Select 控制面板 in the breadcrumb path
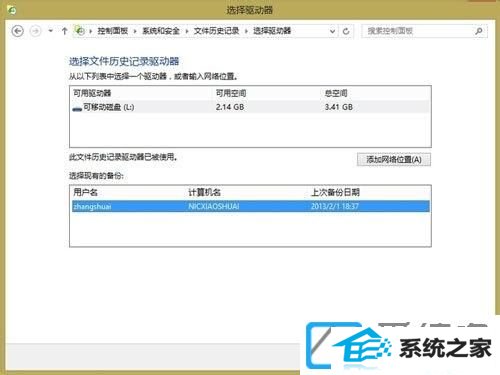Viewport: 500px width, 375px height. click(113, 31)
